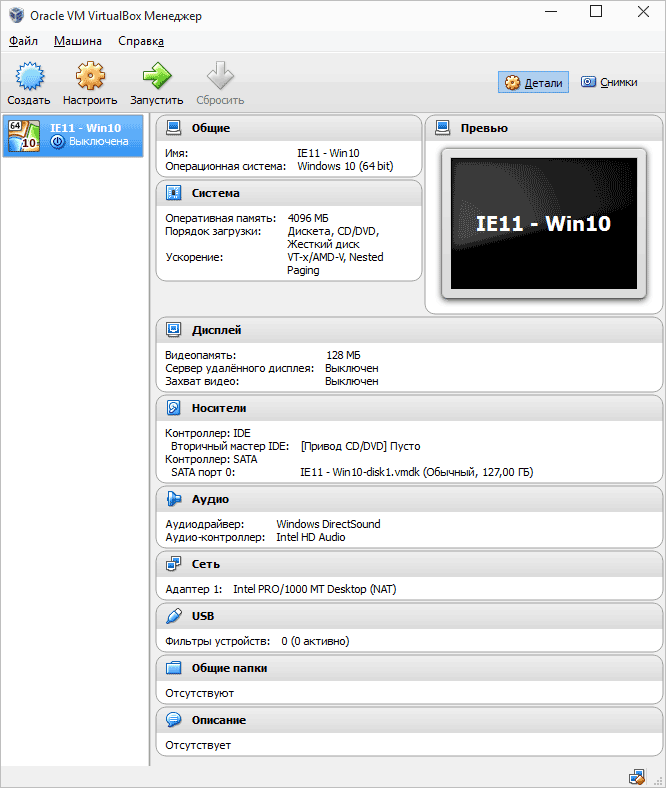This screenshot has width=666, height=788.
Task: Click the Дисплей section icon
Action: (x=173, y=330)
